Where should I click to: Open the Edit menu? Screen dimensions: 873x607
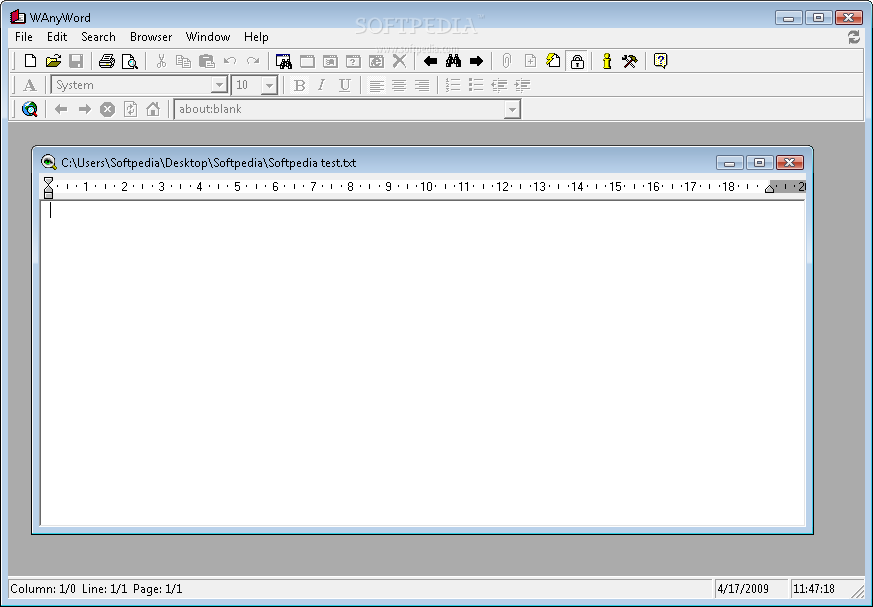pyautogui.click(x=57, y=37)
